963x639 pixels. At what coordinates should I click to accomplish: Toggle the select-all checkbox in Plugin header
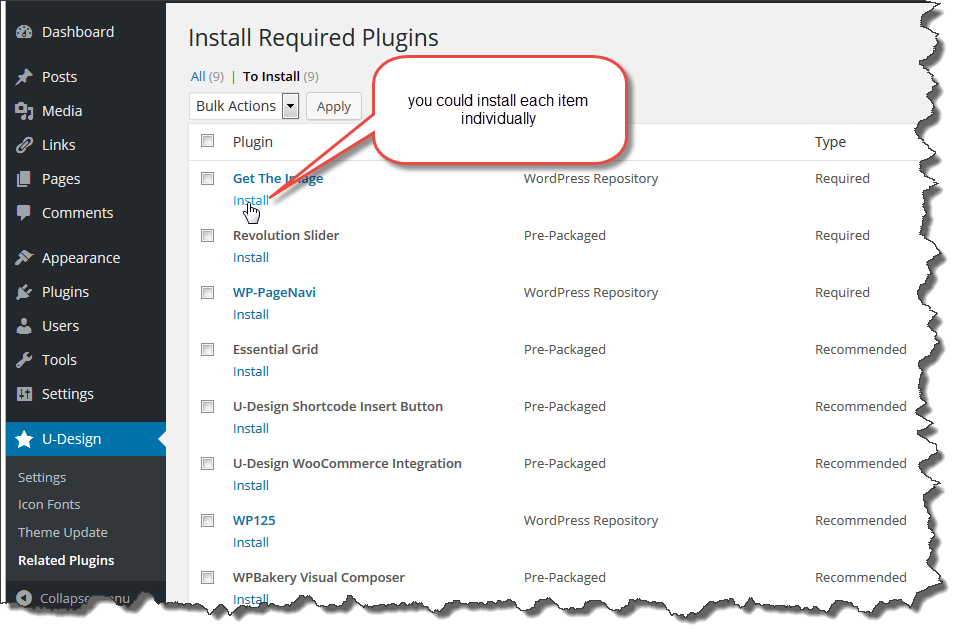click(x=208, y=141)
